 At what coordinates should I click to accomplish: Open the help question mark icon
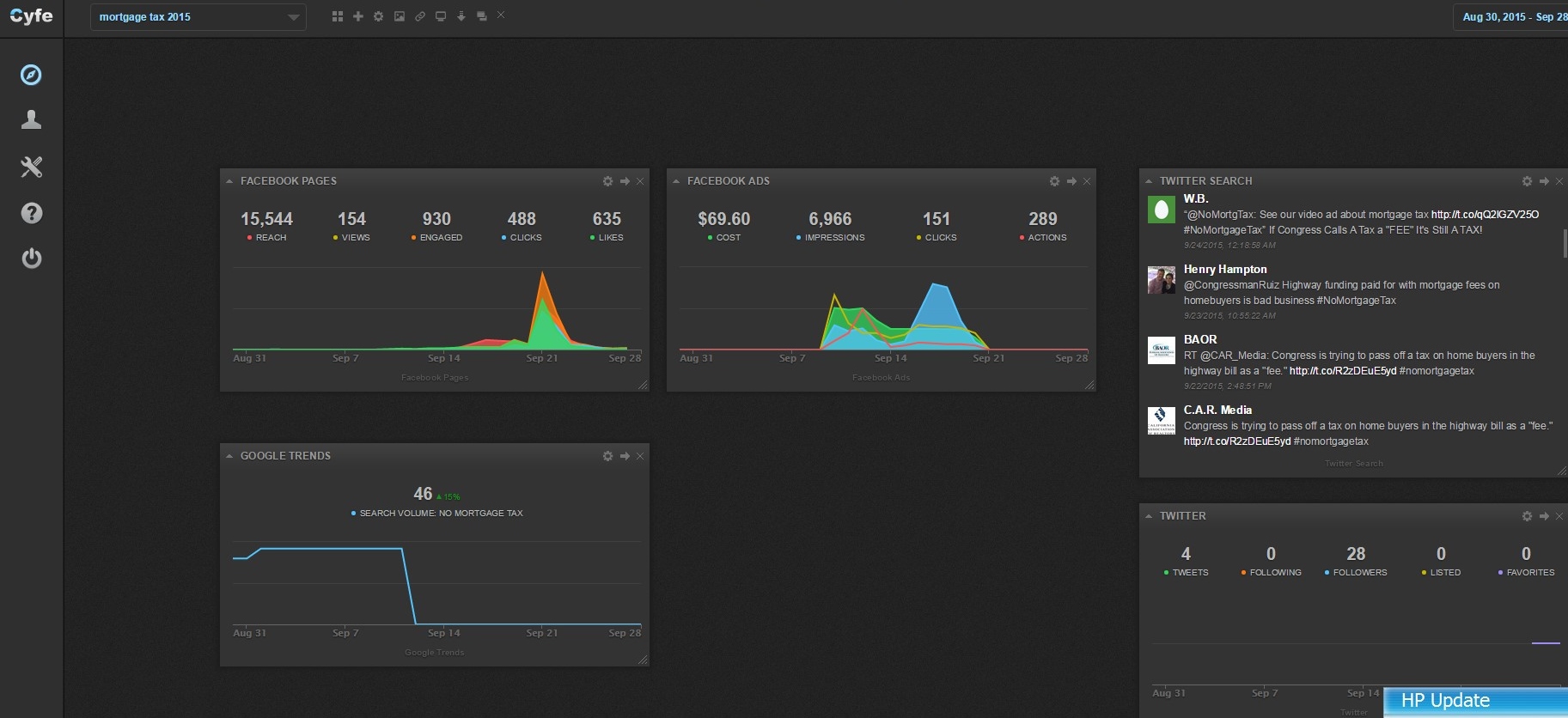coord(31,213)
